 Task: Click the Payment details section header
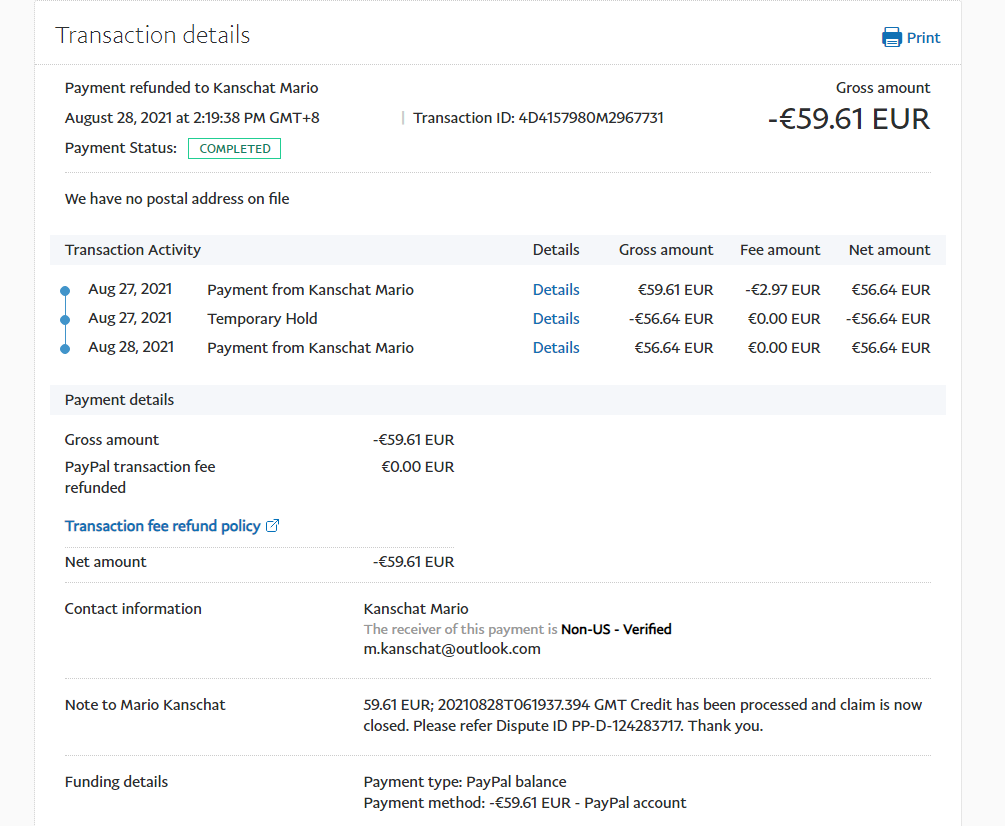pyautogui.click(x=119, y=400)
